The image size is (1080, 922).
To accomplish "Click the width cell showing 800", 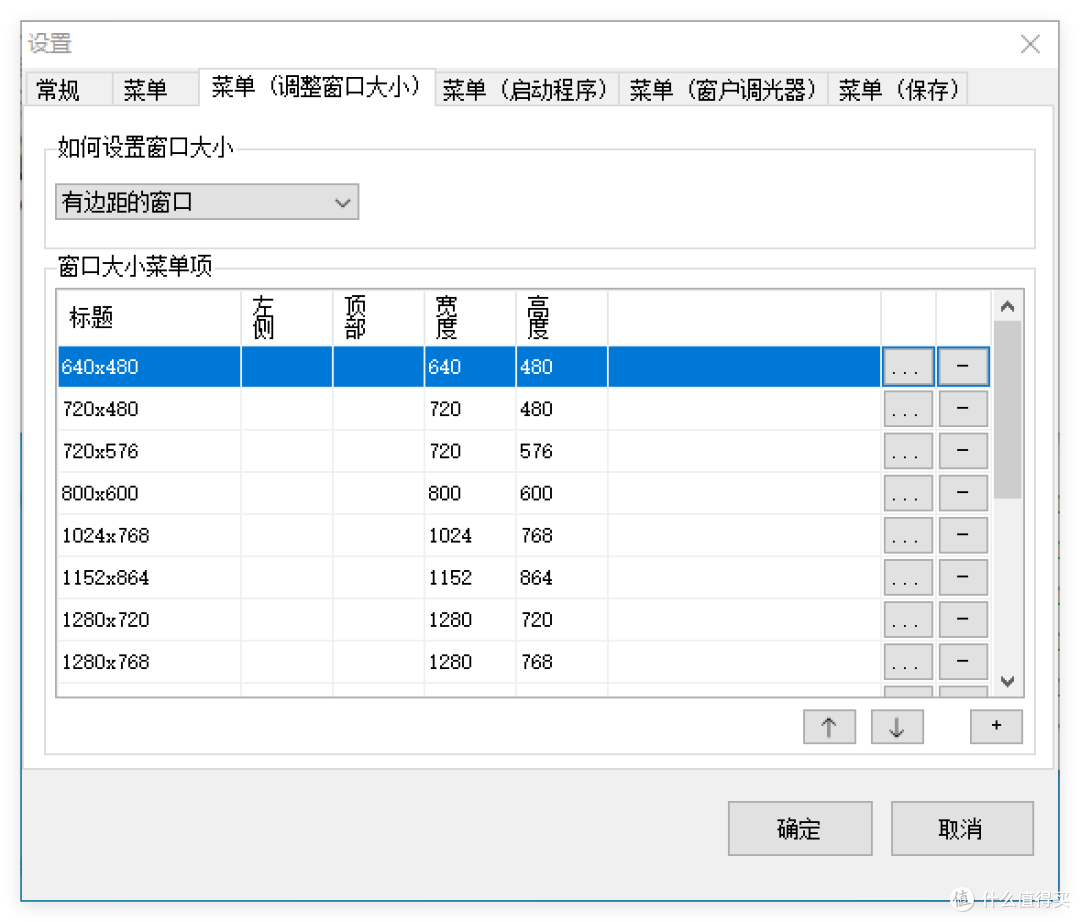I will [x=470, y=493].
